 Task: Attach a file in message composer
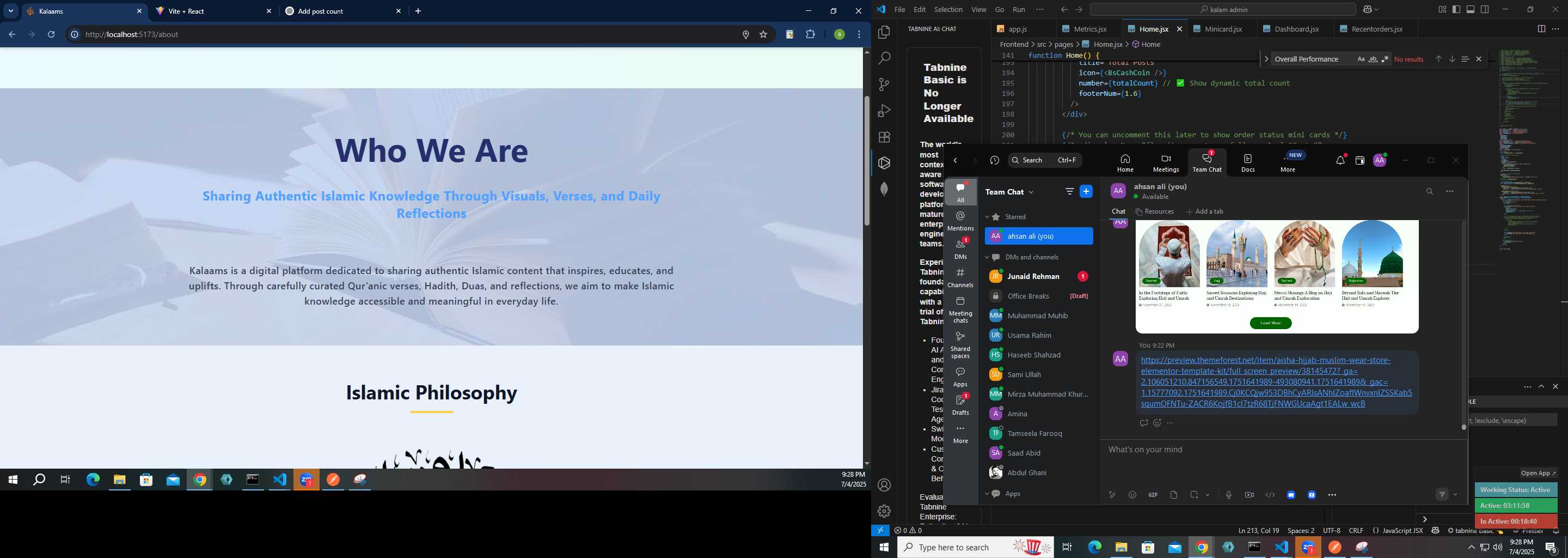[1174, 495]
